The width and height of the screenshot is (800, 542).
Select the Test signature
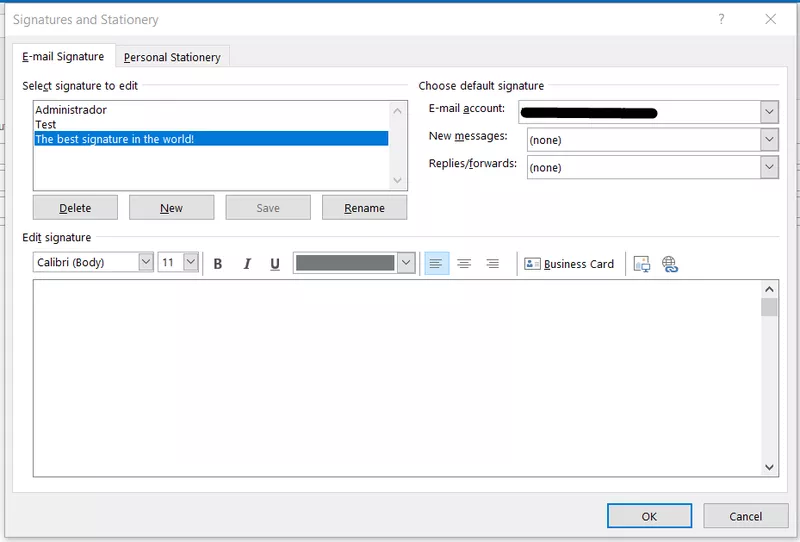(x=211, y=124)
